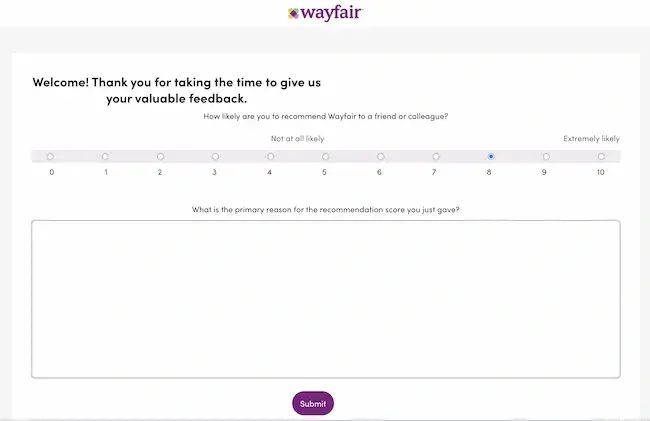Screen dimensions: 650x421
Task: Click the Wayfair logo
Action: pos(325,13)
